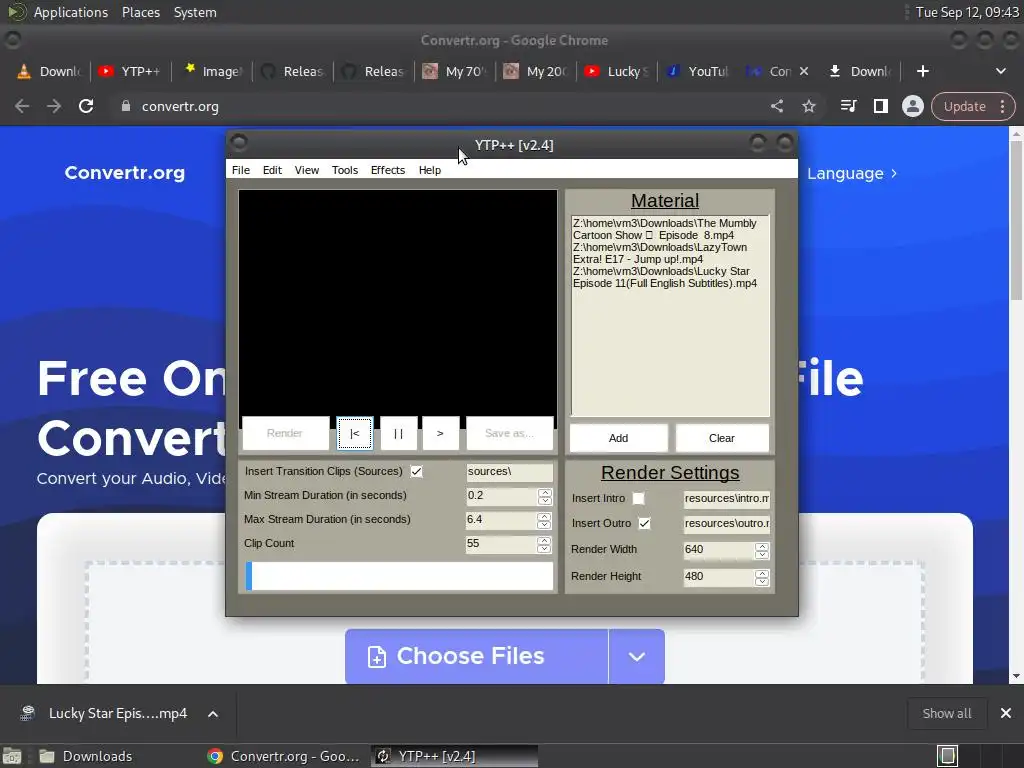Screen dimensions: 1024x768
Task: Expand Chrome tab search chevron
Action: tap(1000, 71)
